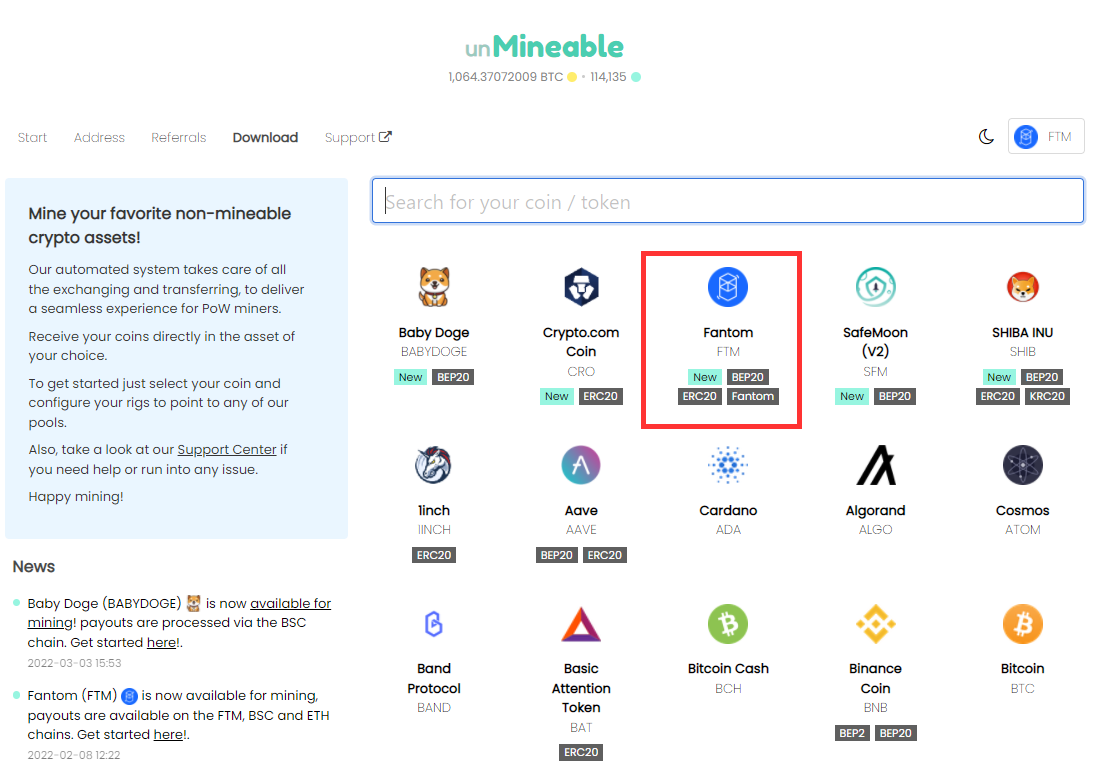
Task: Click the Fantom chain tag under FTM
Action: click(753, 396)
